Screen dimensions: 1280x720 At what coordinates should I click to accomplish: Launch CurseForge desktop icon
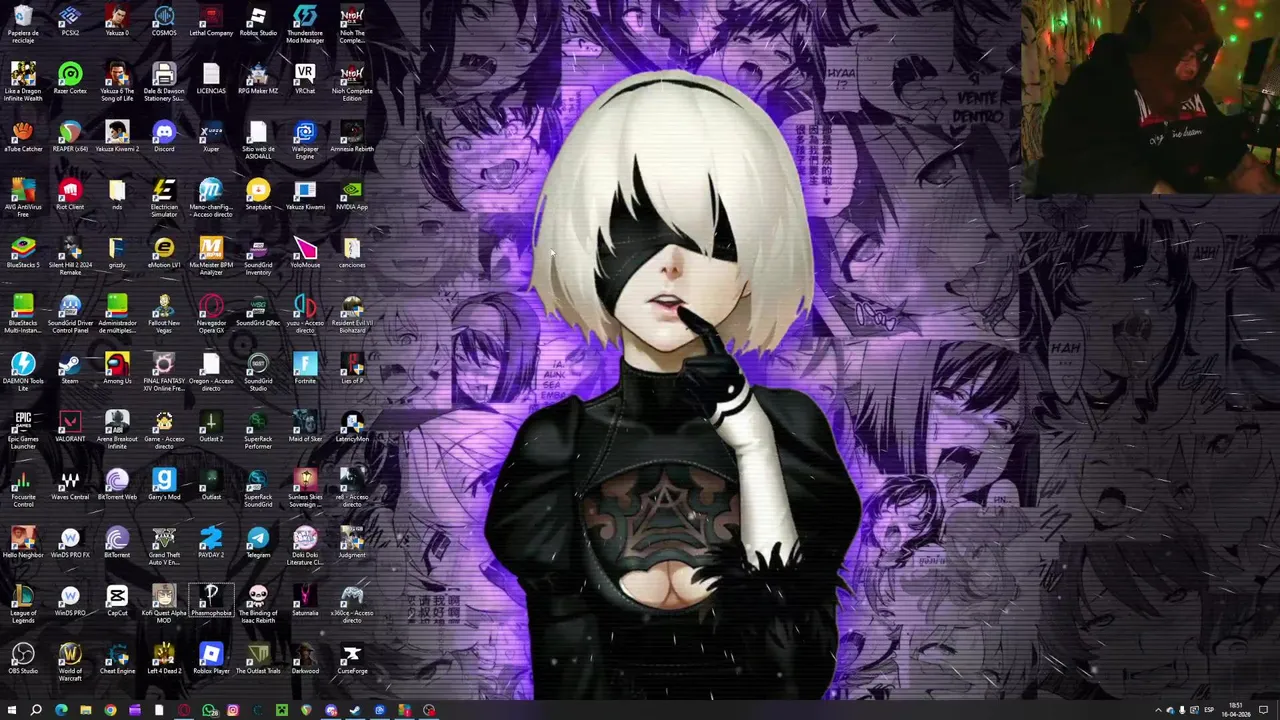click(352, 659)
